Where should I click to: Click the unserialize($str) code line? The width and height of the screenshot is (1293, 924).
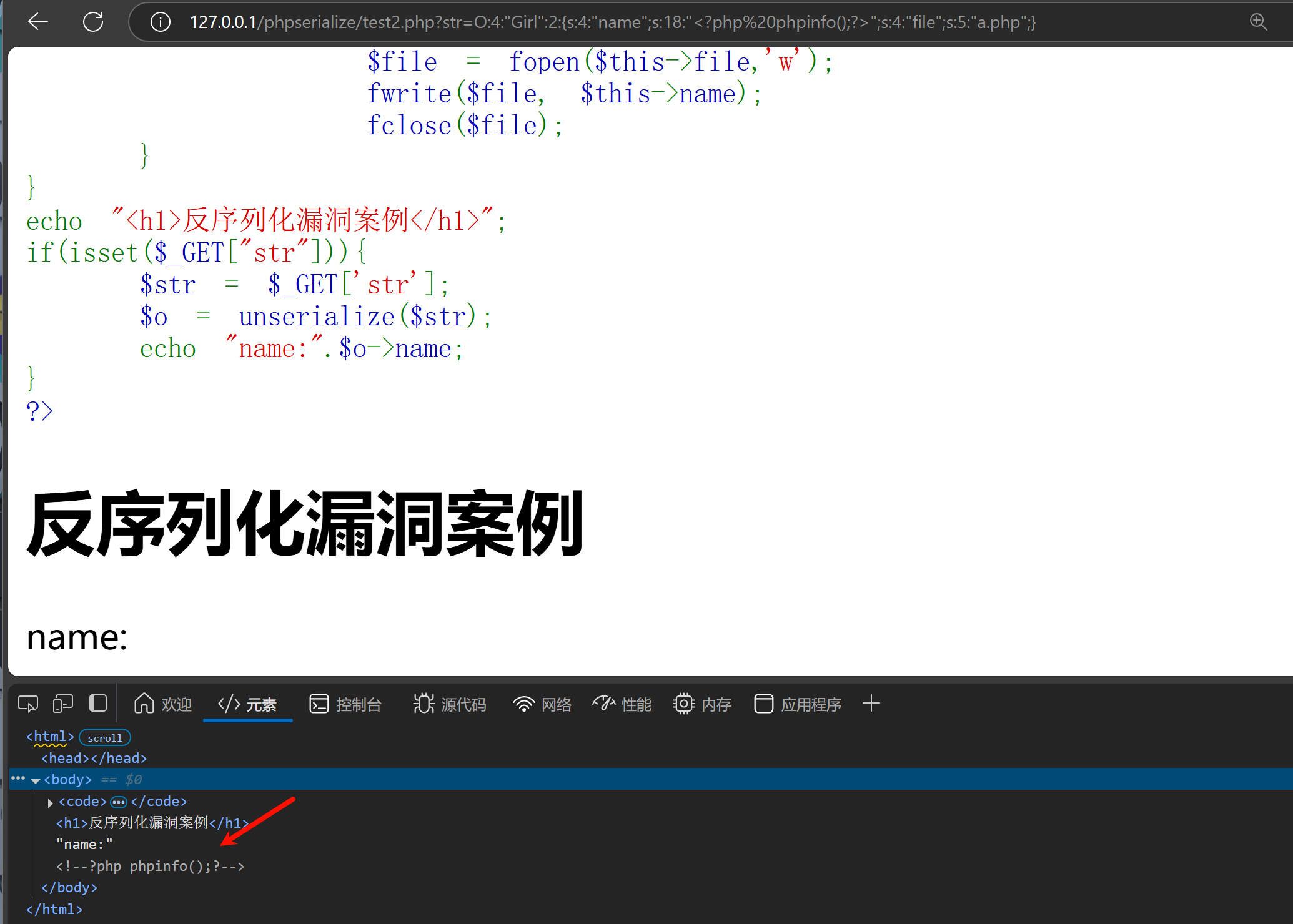316,317
